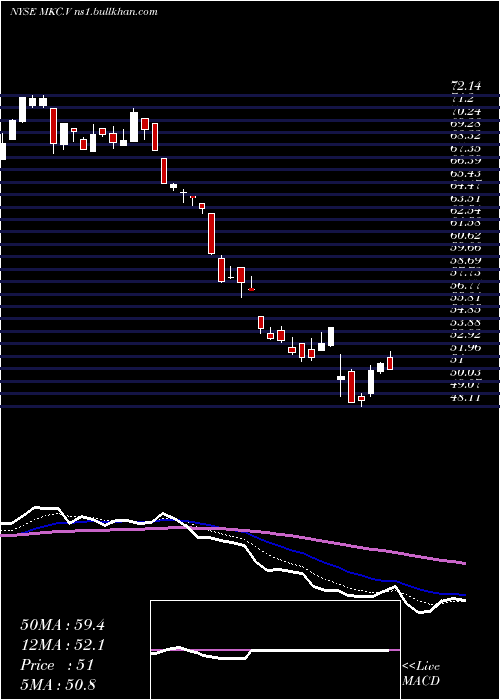500x700 pixels.
Task: Click the 12MA : 52.1 readout
Action: (62, 645)
